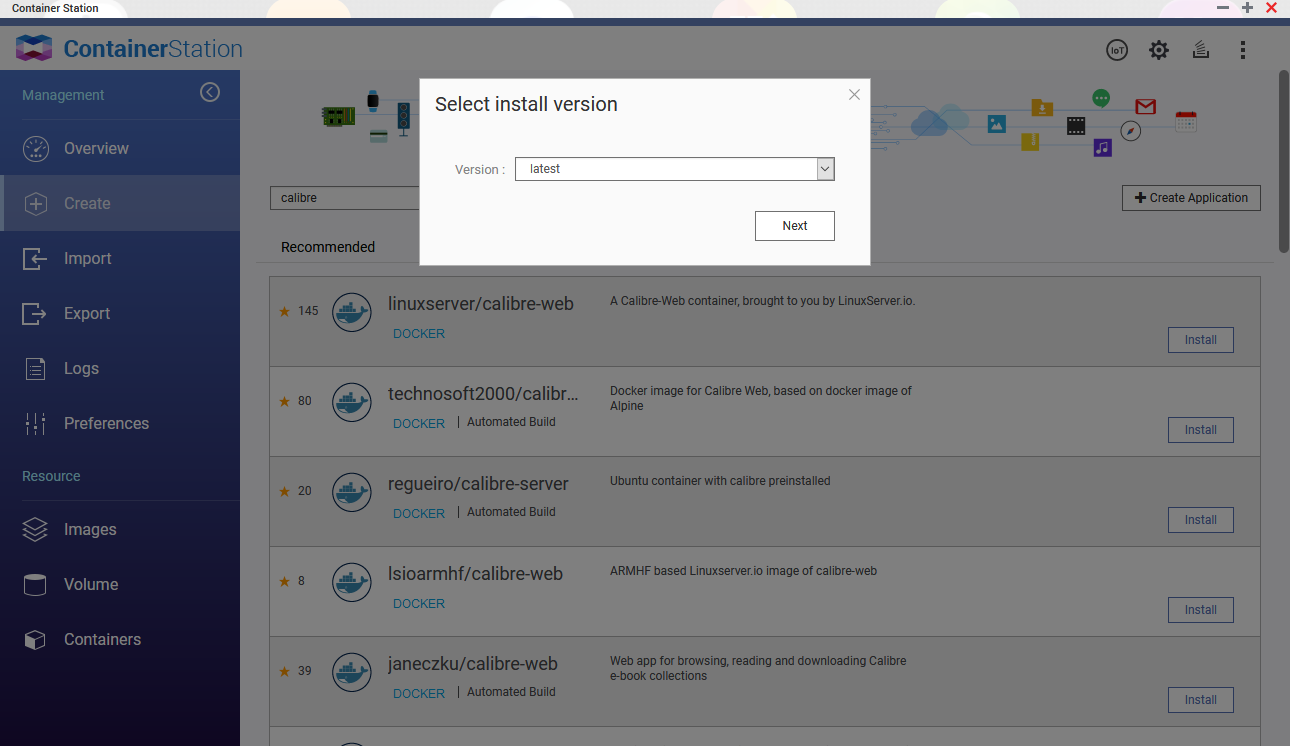
Task: Open the three-dot more options menu
Action: click(1243, 50)
